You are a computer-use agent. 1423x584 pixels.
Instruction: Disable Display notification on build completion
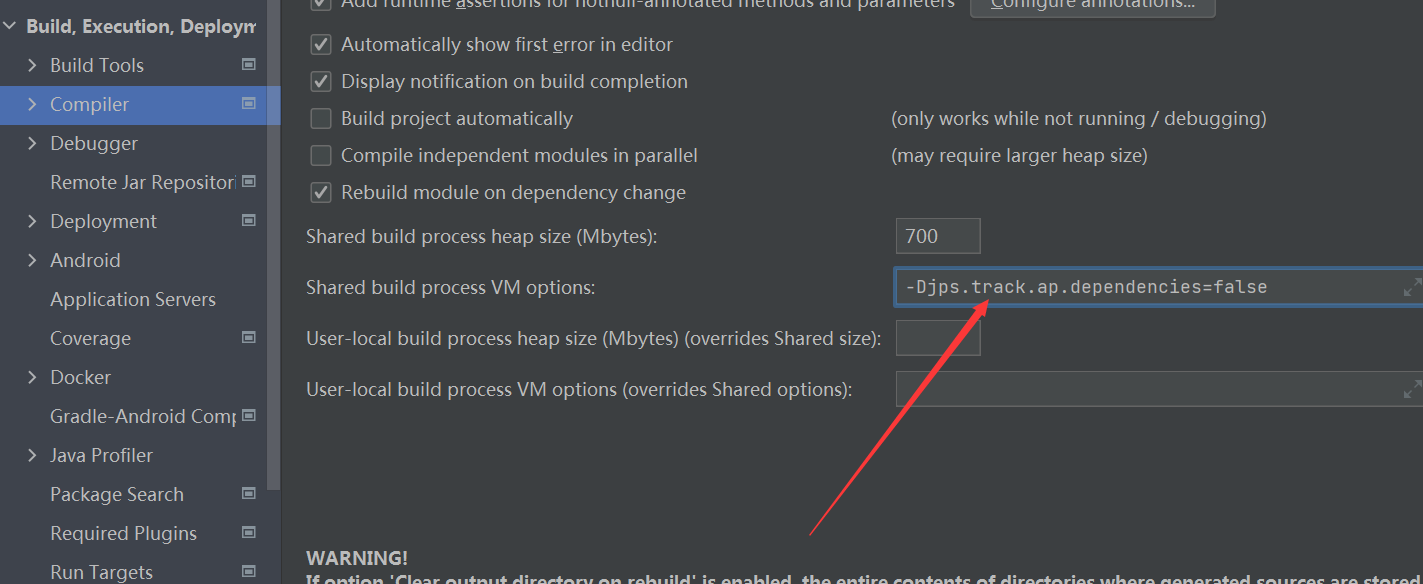pos(321,81)
